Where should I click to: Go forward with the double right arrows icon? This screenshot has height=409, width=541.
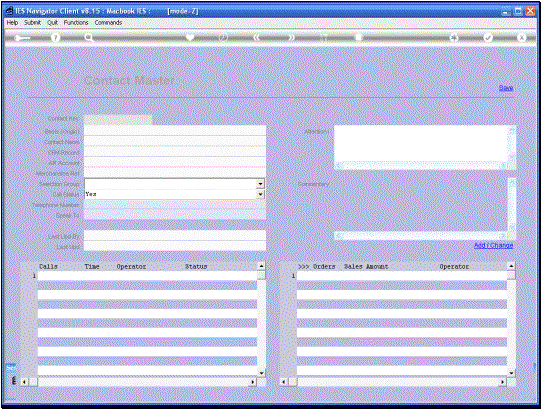point(292,37)
